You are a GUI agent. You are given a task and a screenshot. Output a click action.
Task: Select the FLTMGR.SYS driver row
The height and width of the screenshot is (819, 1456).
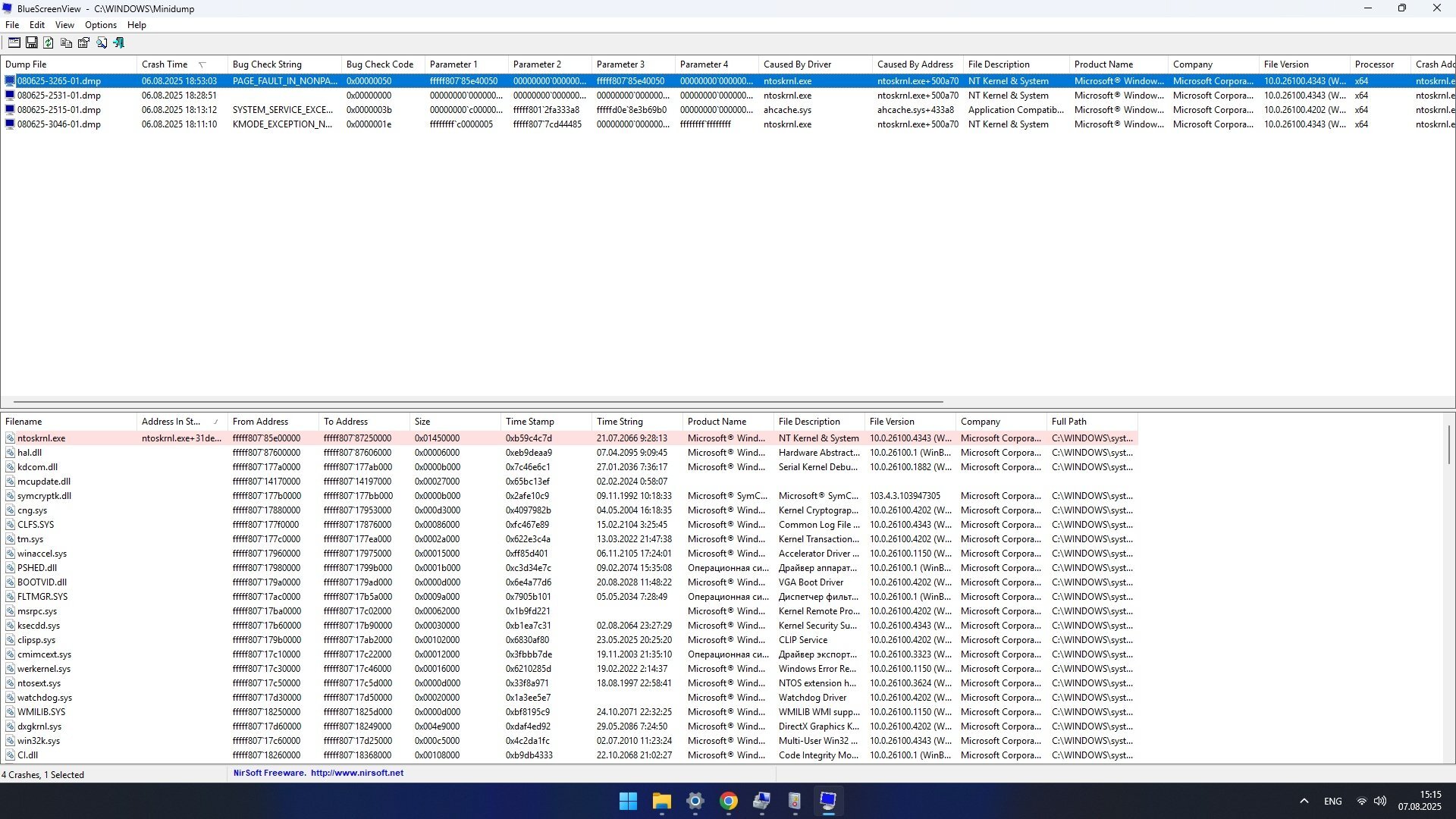coord(569,597)
